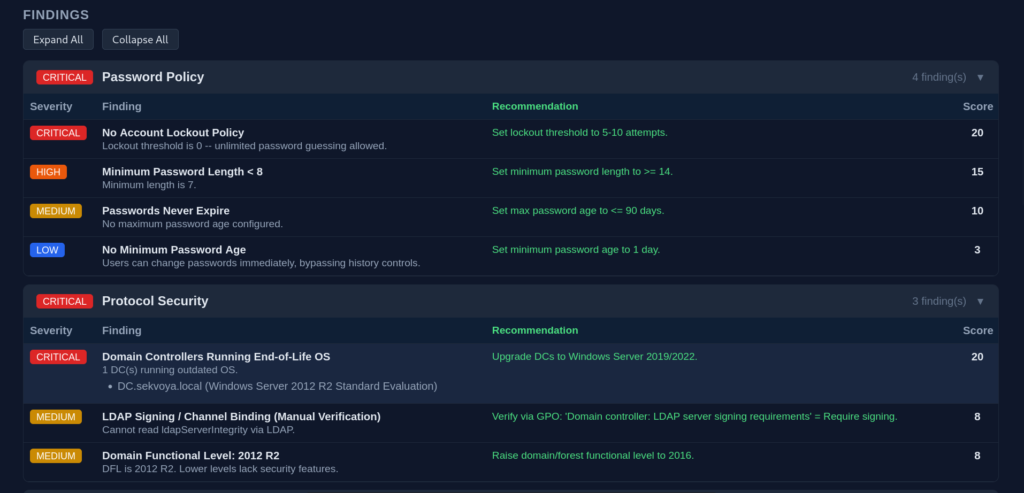
Task: Click LOW badge on No Minimum Password Age row
Action: point(47,249)
